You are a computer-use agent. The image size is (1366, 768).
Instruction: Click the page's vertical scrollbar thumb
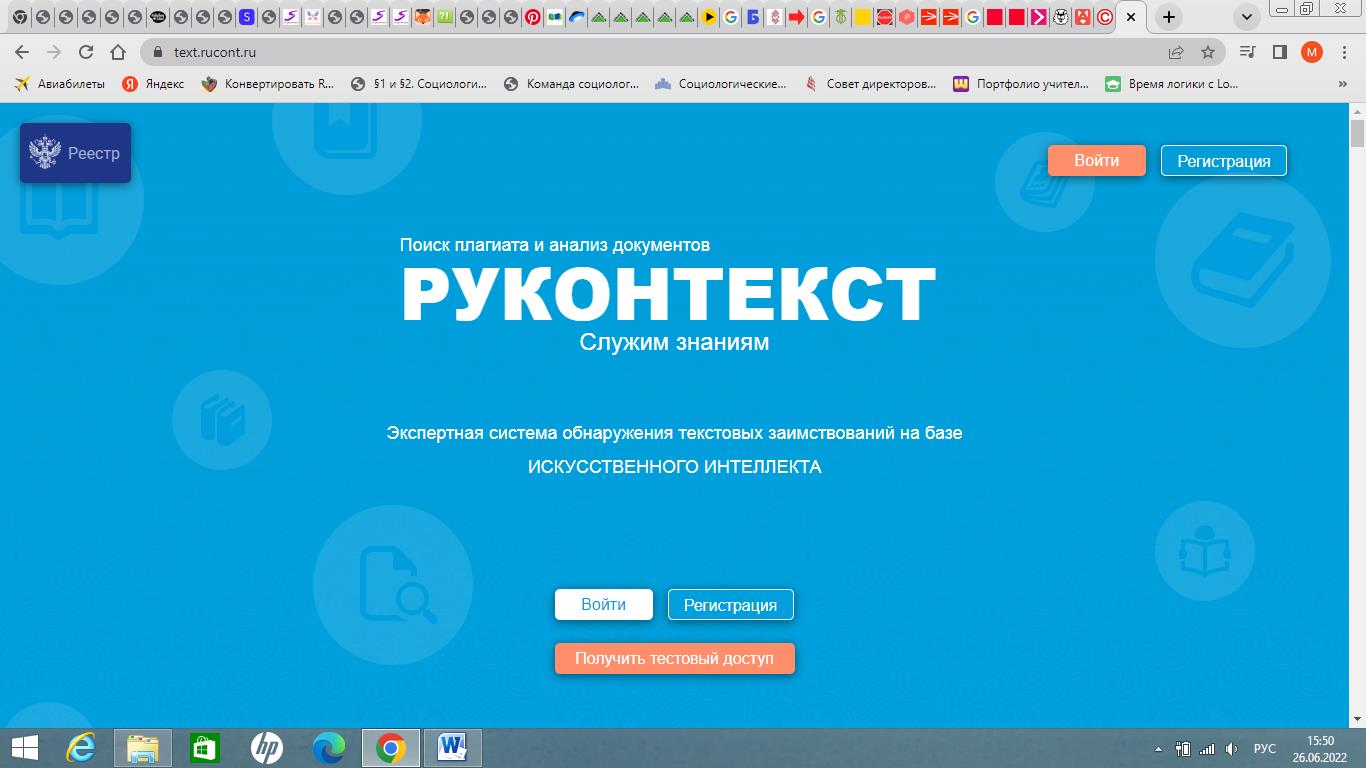click(1357, 133)
